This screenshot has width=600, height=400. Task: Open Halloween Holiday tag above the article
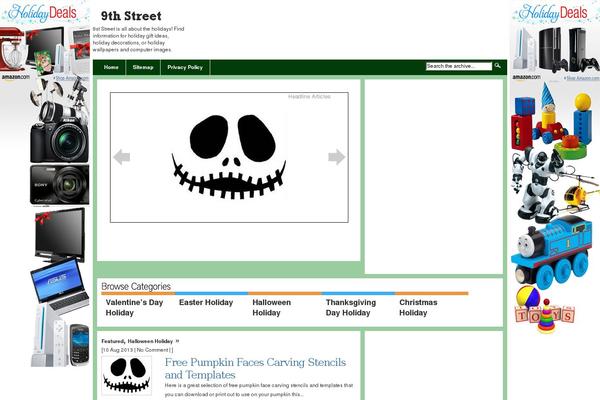[150, 341]
